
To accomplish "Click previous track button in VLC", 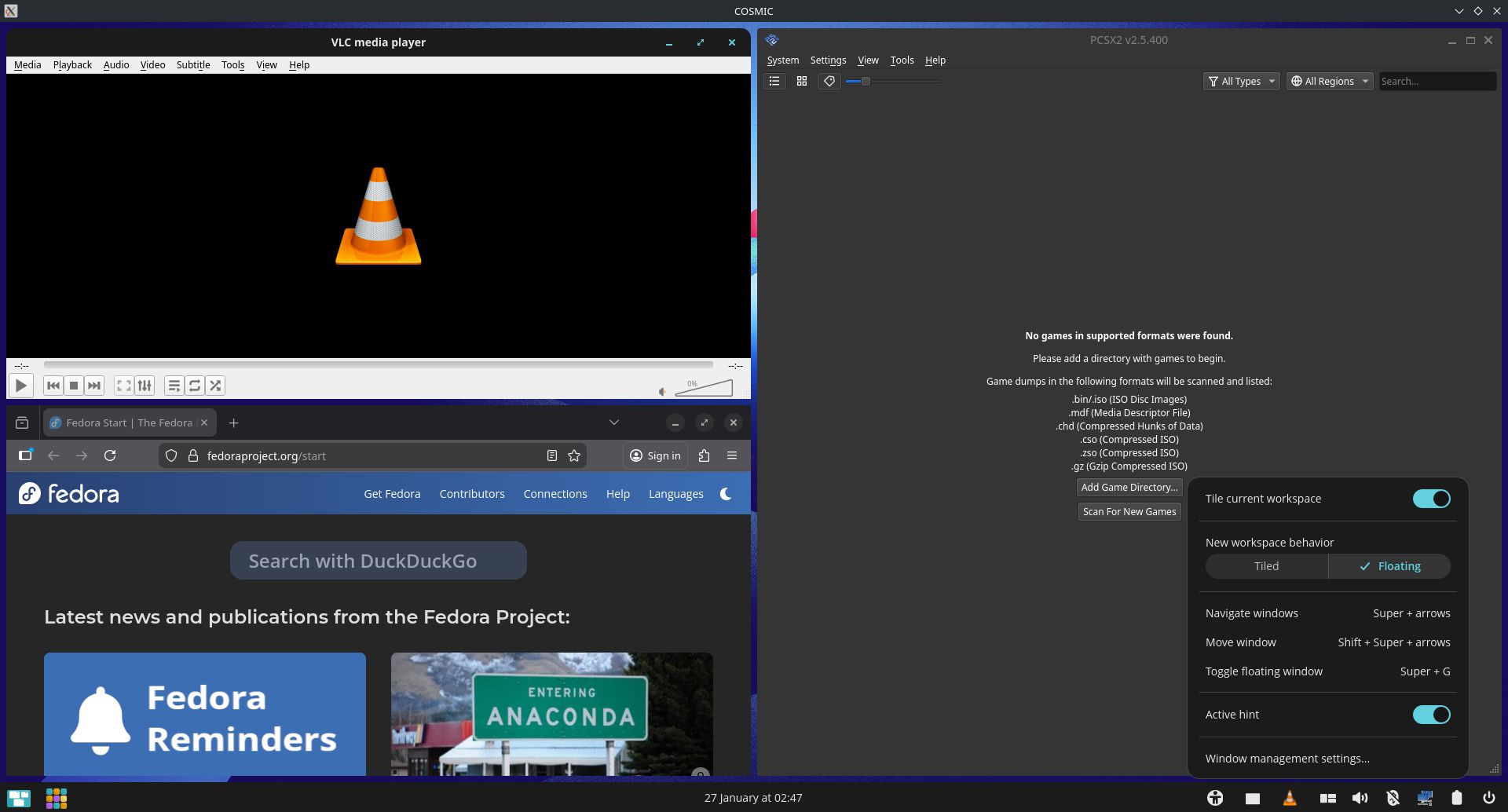I will (x=53, y=386).
